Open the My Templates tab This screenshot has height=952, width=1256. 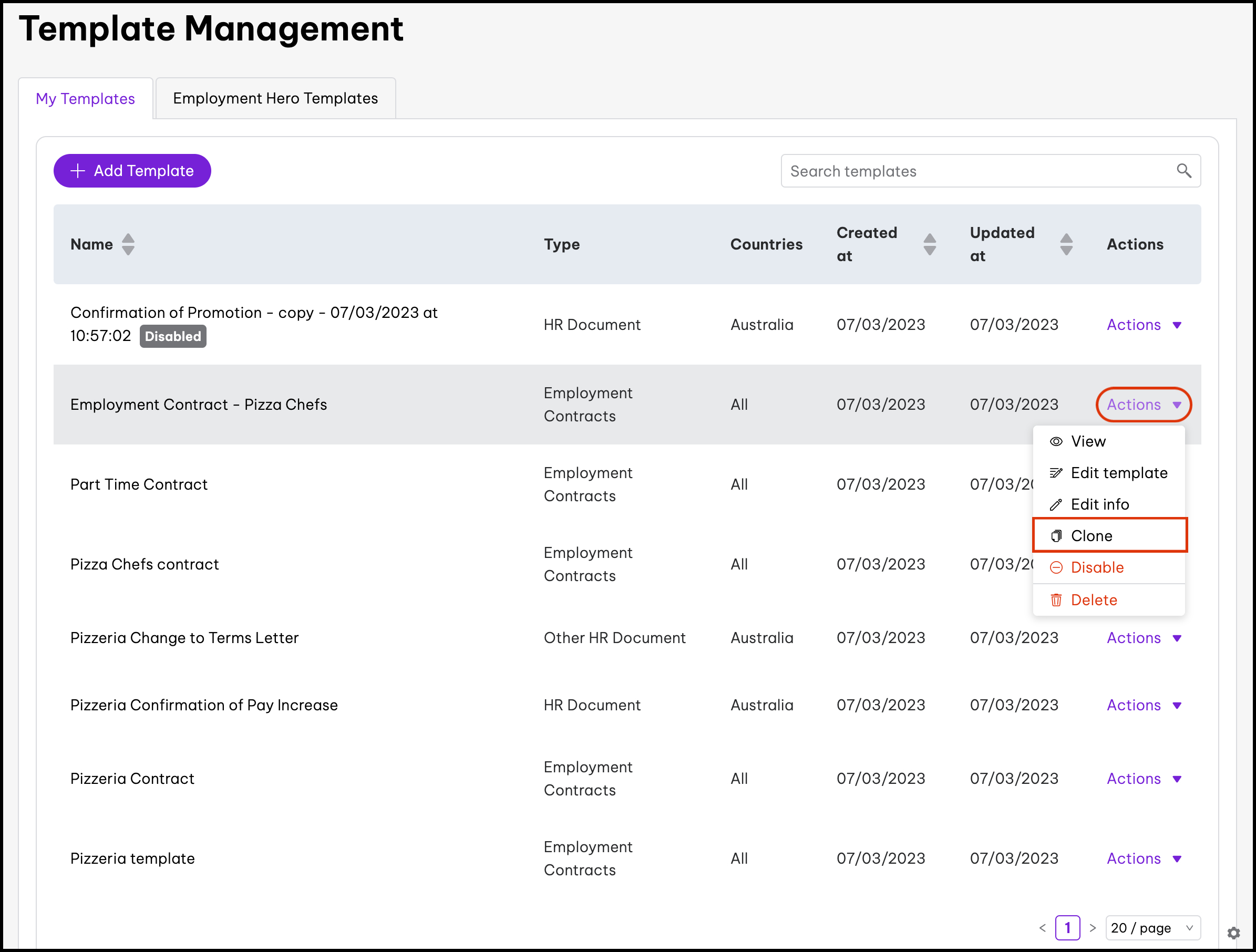point(85,99)
